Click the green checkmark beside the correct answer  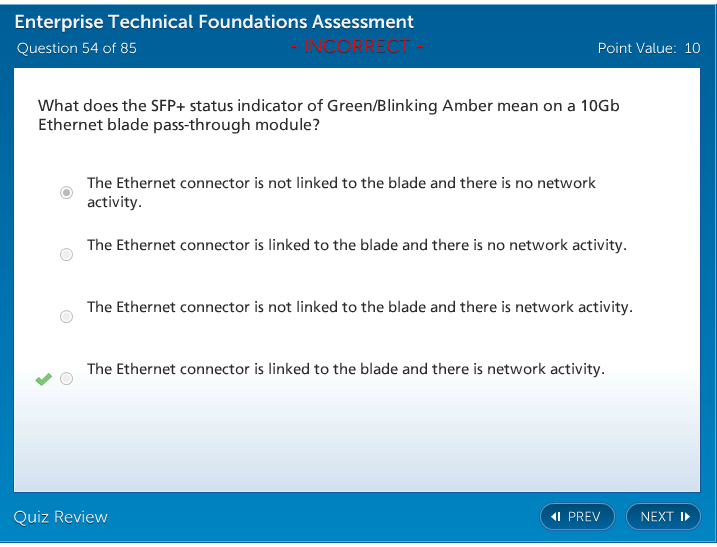43,379
